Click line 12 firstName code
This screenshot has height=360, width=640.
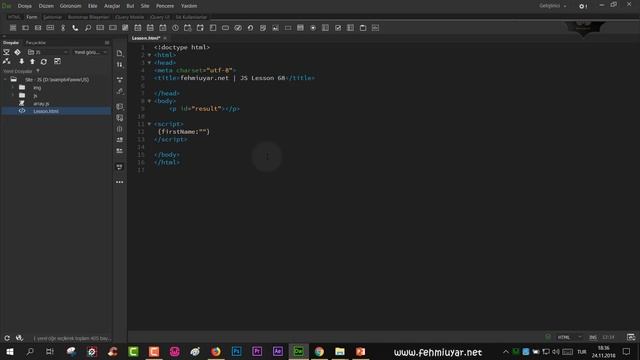184,131
